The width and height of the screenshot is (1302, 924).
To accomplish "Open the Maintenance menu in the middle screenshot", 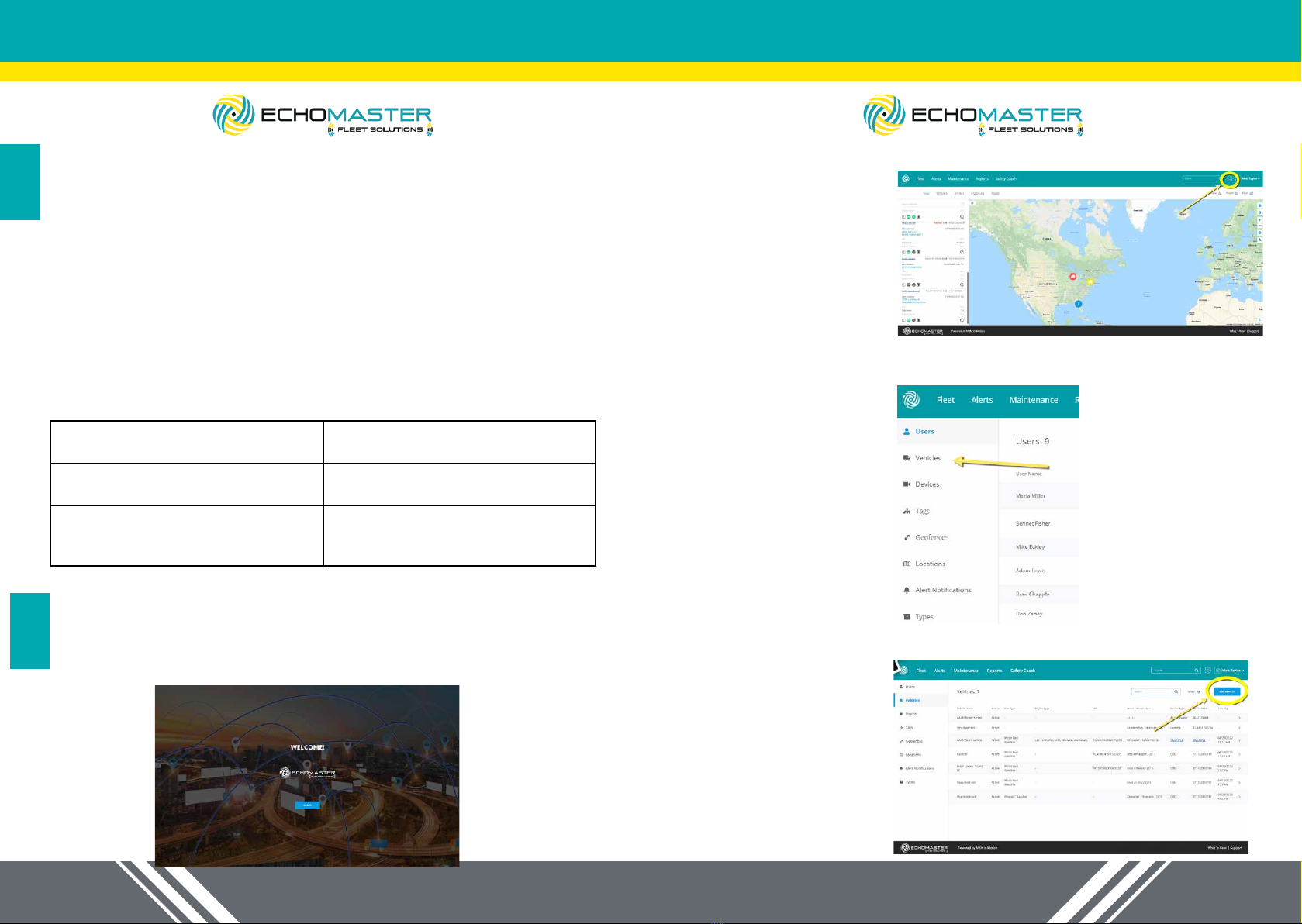I will 1033,400.
